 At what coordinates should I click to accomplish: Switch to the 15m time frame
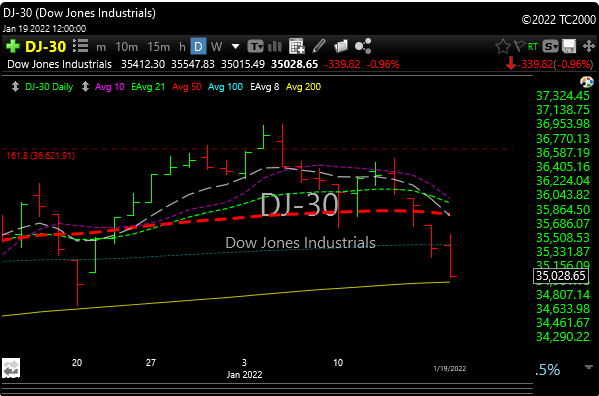pos(159,47)
